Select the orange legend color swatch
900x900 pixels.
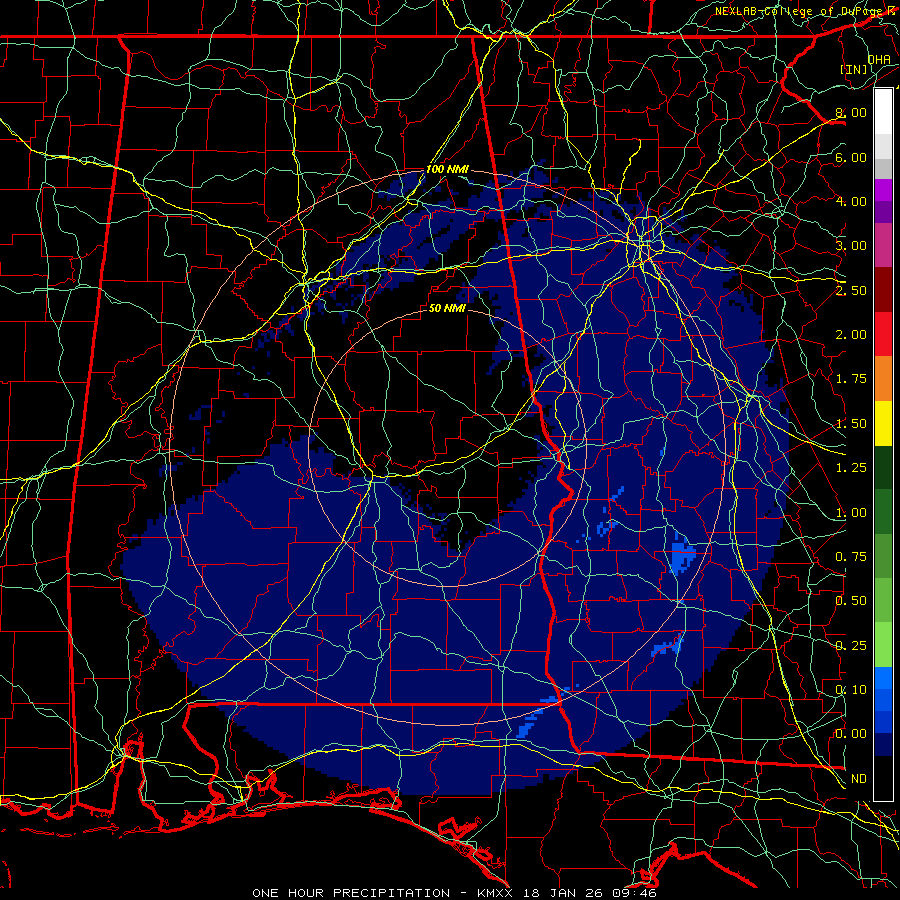pyautogui.click(x=883, y=379)
